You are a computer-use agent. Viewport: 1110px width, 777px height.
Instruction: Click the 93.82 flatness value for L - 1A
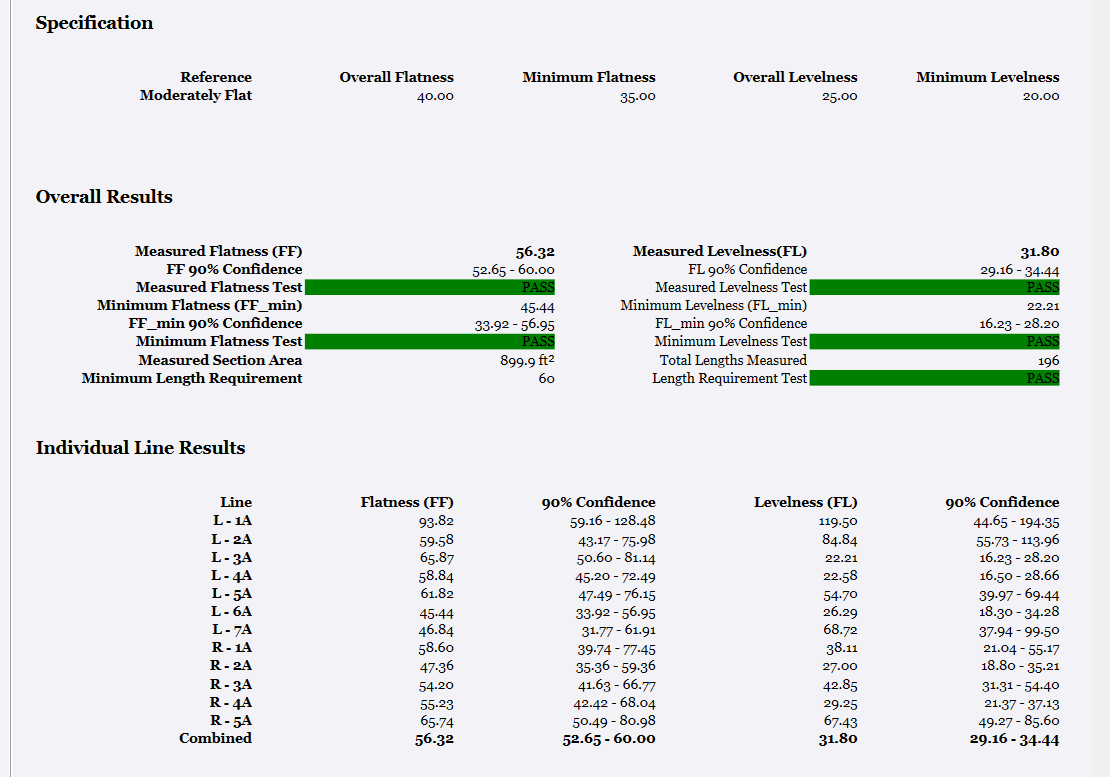[436, 521]
